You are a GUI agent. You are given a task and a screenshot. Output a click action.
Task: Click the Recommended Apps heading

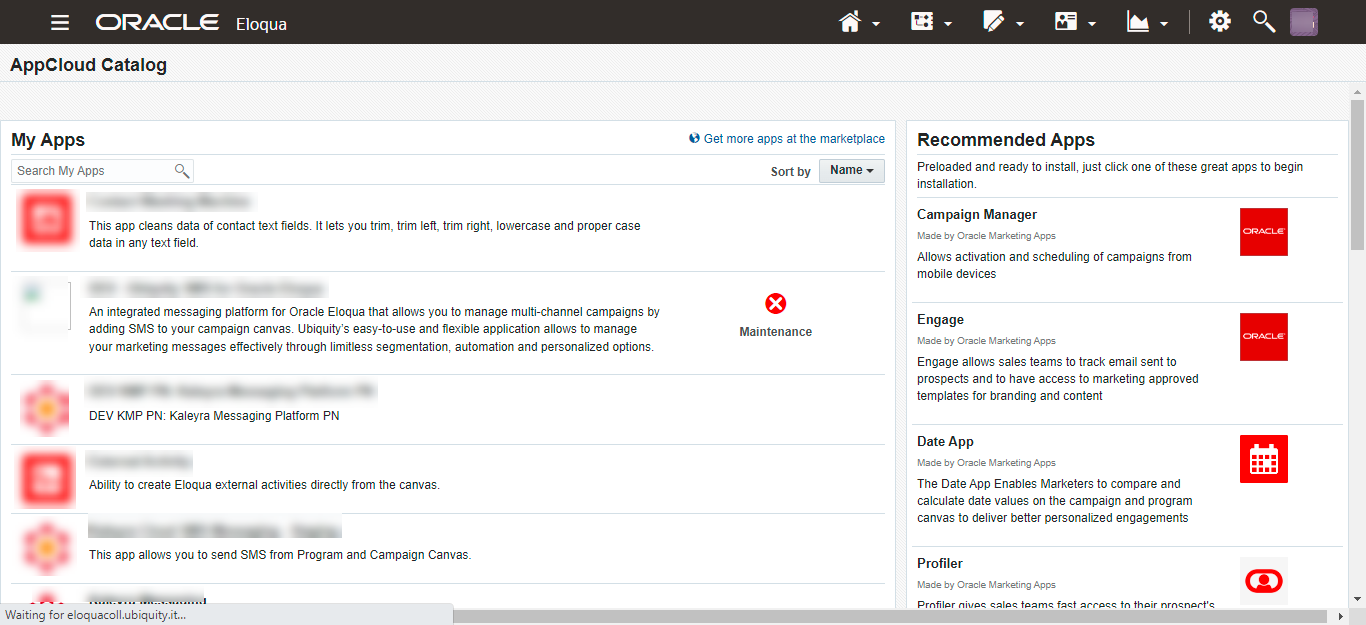pyautogui.click(x=1006, y=140)
